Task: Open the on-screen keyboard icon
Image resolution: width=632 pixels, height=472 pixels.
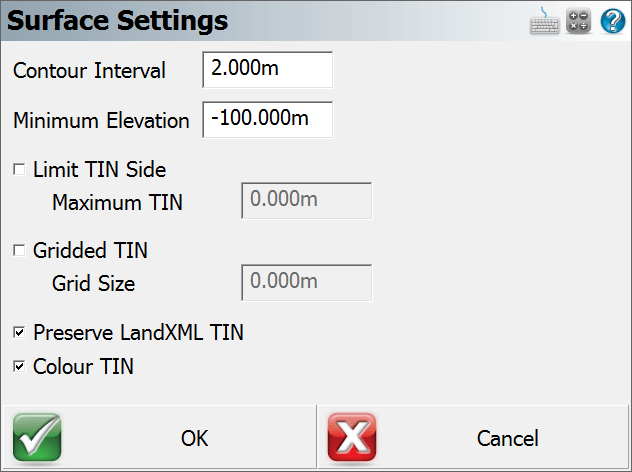Action: (x=544, y=21)
